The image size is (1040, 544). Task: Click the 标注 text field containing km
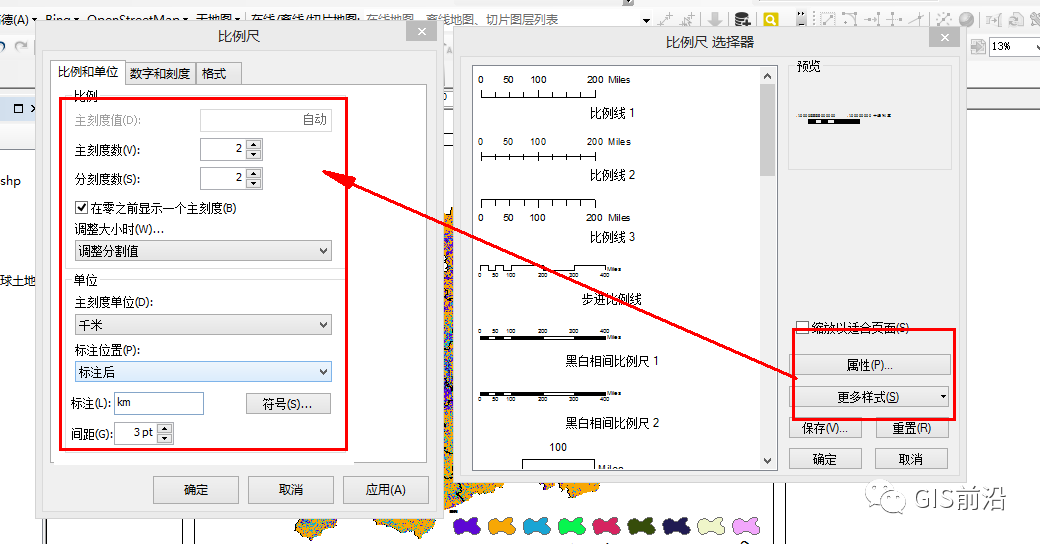(x=159, y=403)
